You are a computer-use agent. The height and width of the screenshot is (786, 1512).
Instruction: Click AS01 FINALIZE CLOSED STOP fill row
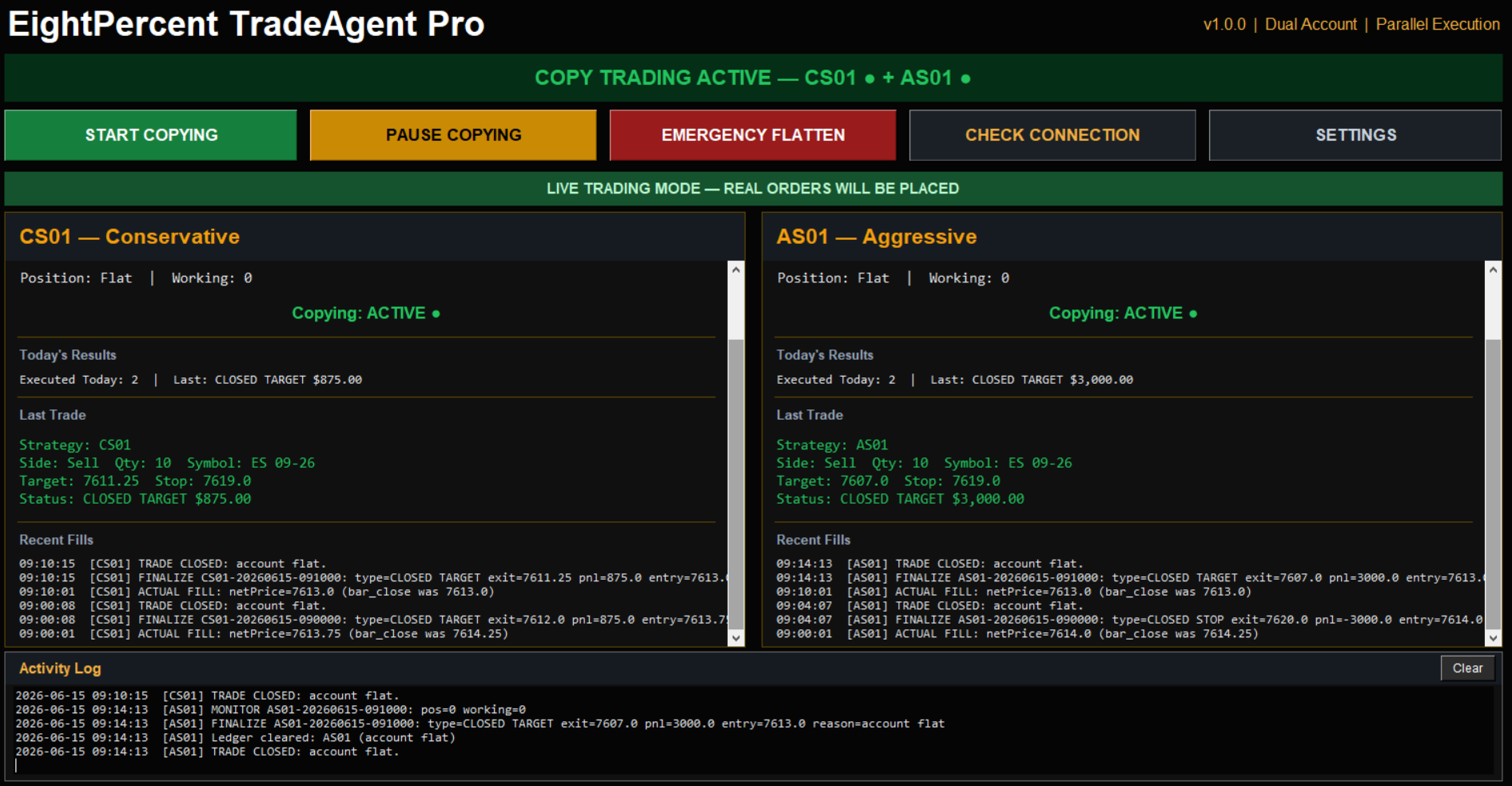(x=1130, y=620)
